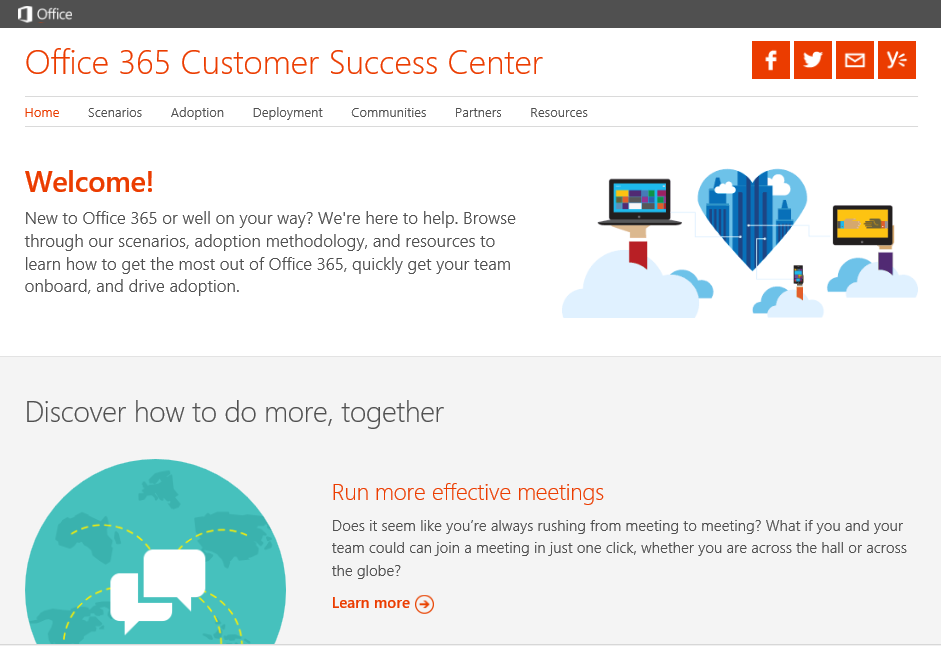Open the Scenarios menu item
This screenshot has height=646, width=941.
(115, 113)
